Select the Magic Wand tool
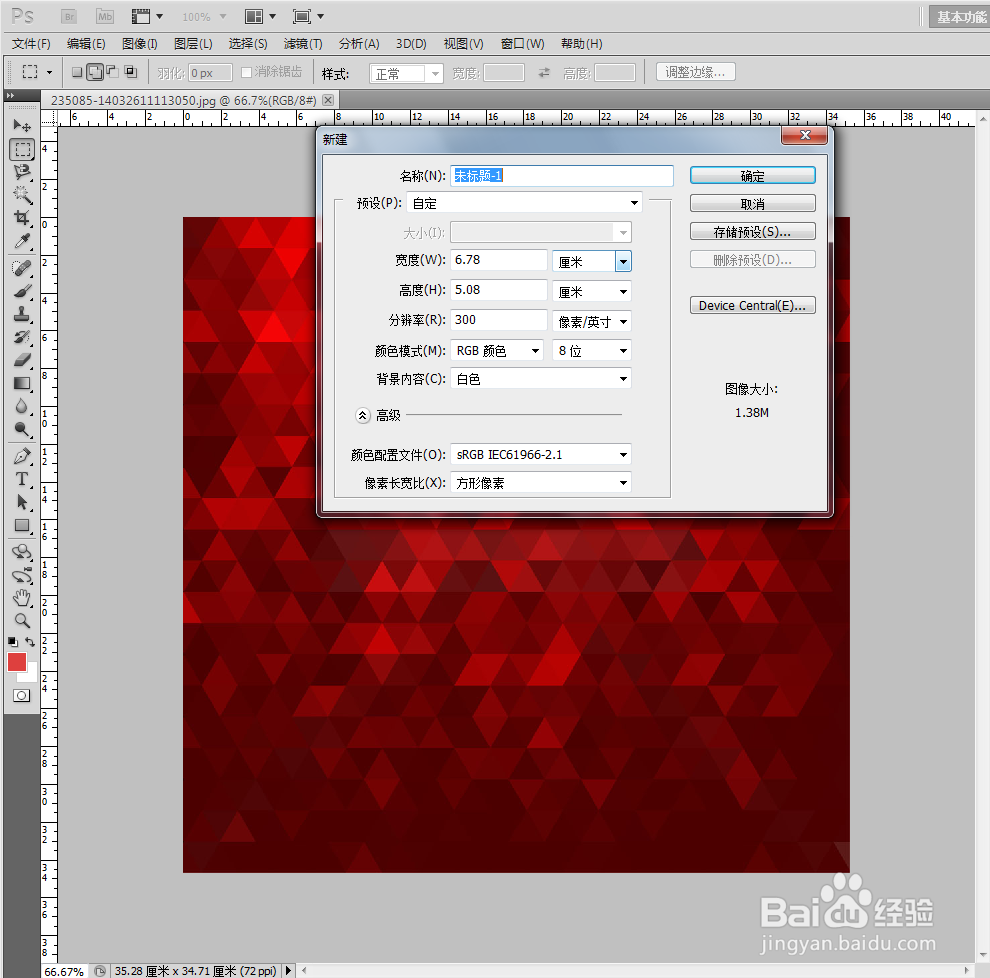Image resolution: width=990 pixels, height=978 pixels. click(x=22, y=194)
